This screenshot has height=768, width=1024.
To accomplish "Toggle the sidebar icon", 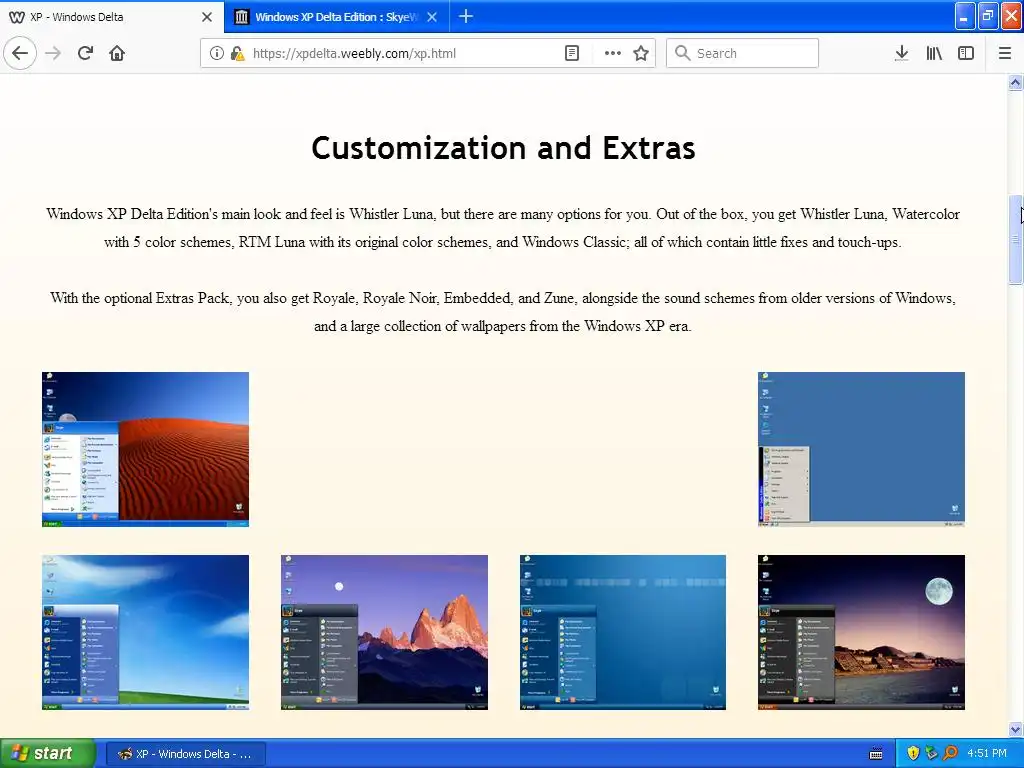I will tap(966, 53).
